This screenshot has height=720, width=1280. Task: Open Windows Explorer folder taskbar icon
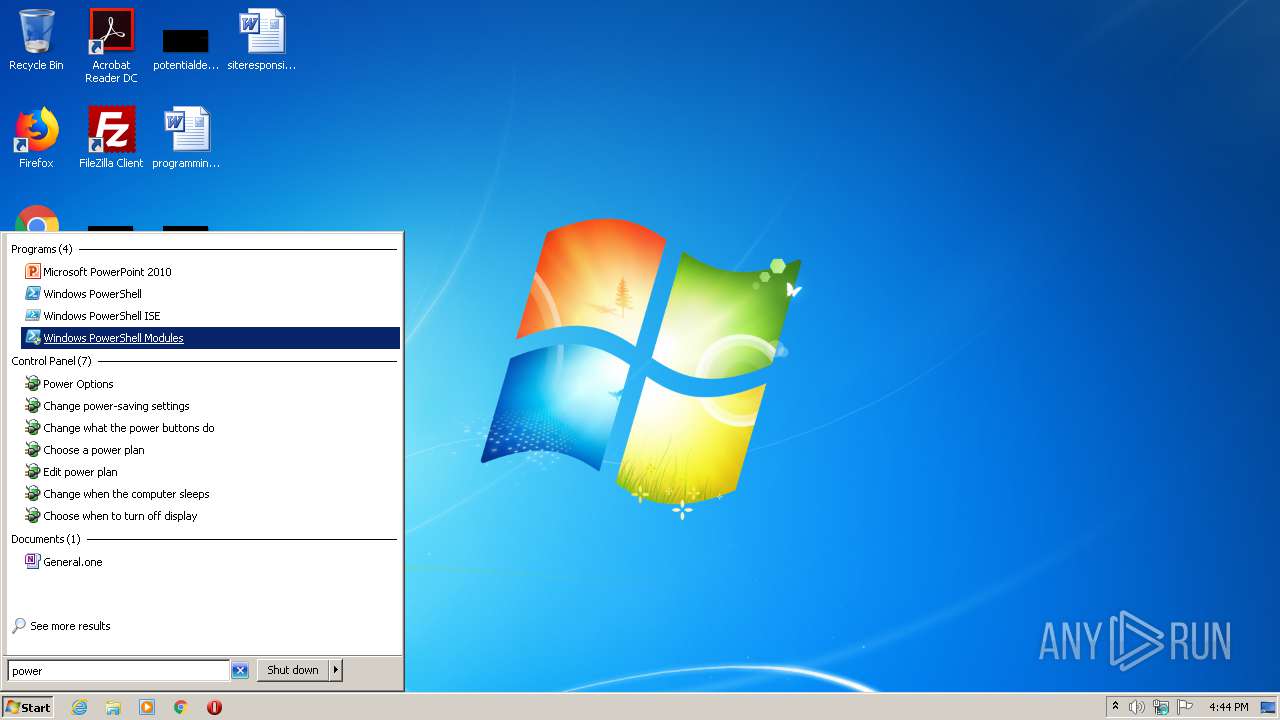113,707
